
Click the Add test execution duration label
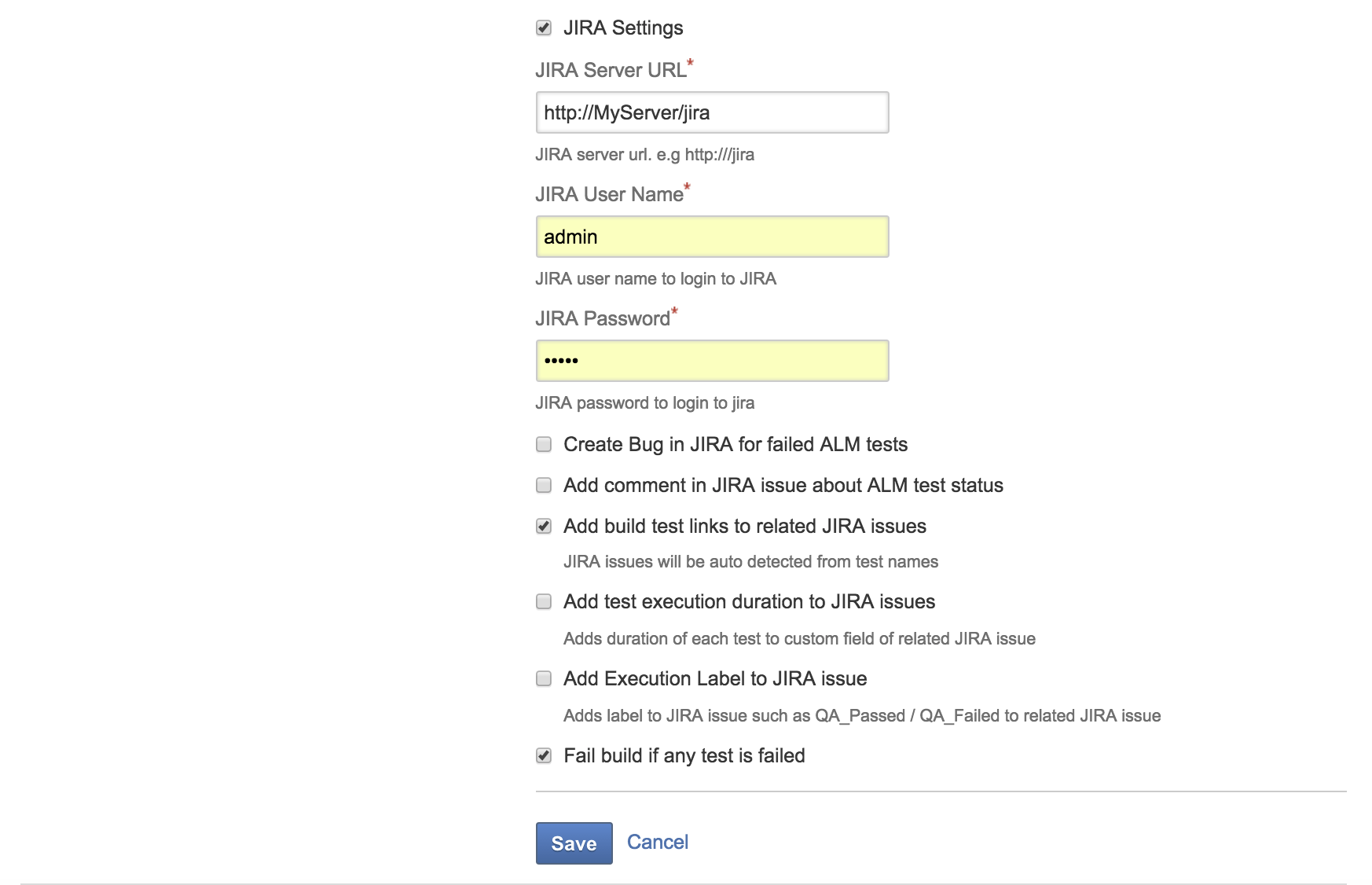[749, 602]
